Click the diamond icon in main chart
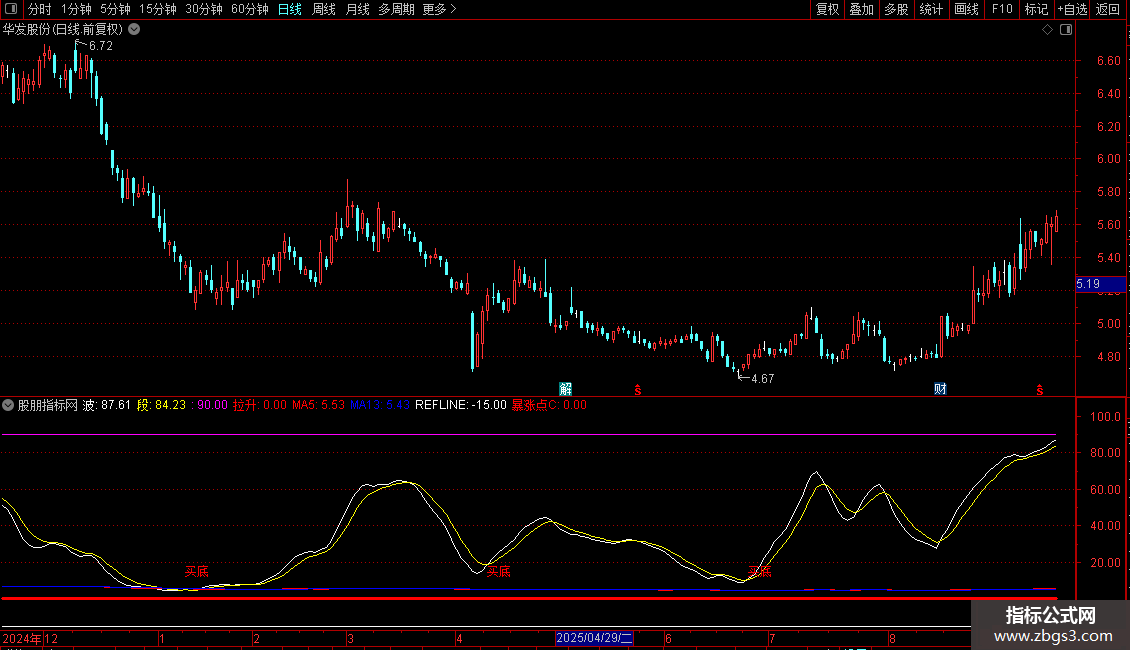Screen dimensions: 1130x650 tap(1048, 30)
